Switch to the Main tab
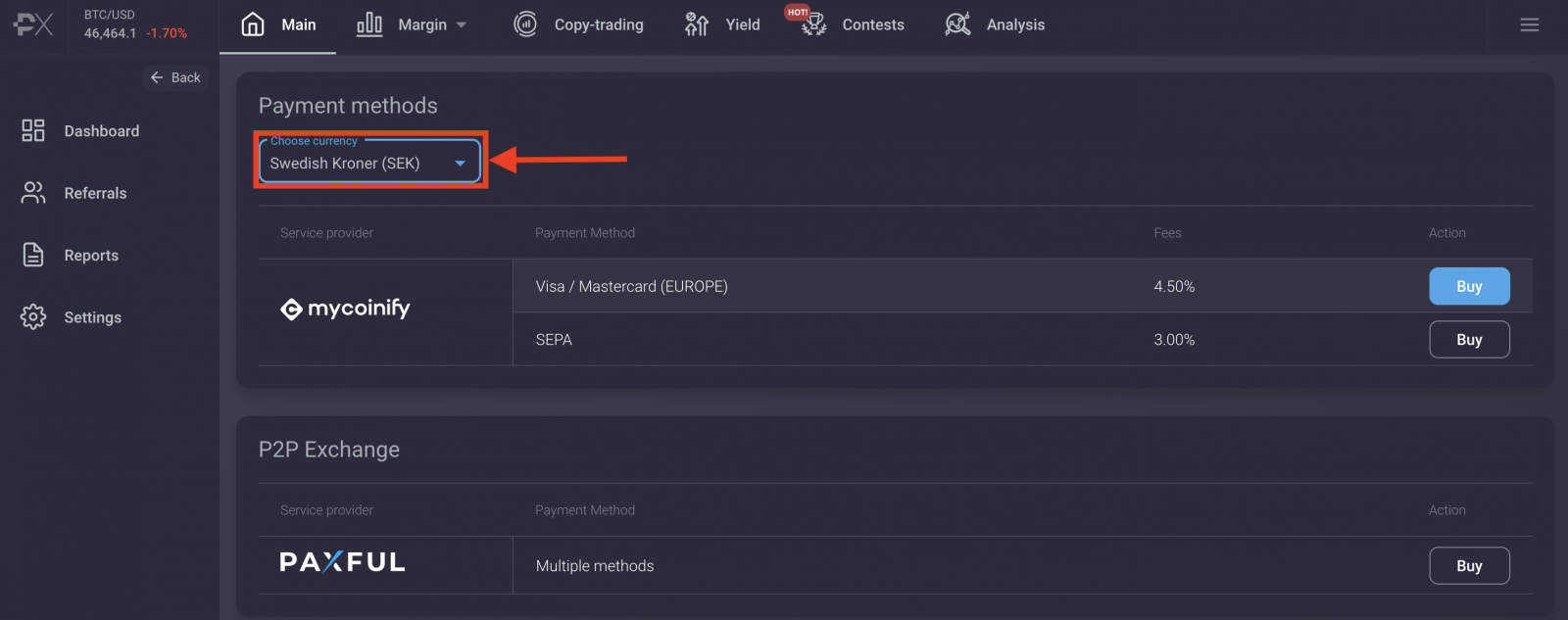Viewport: 1568px width, 620px height. (x=278, y=25)
